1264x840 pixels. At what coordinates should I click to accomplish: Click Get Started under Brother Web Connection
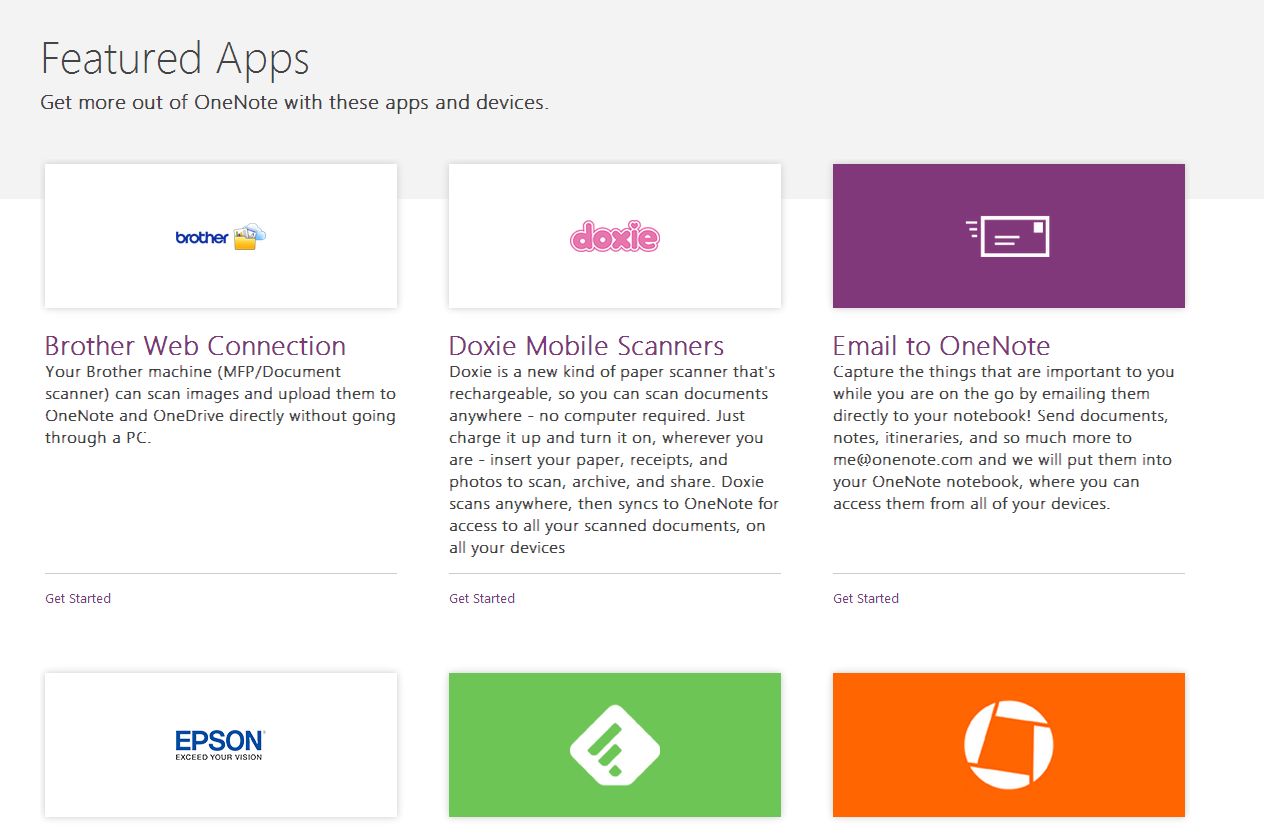pyautogui.click(x=78, y=598)
